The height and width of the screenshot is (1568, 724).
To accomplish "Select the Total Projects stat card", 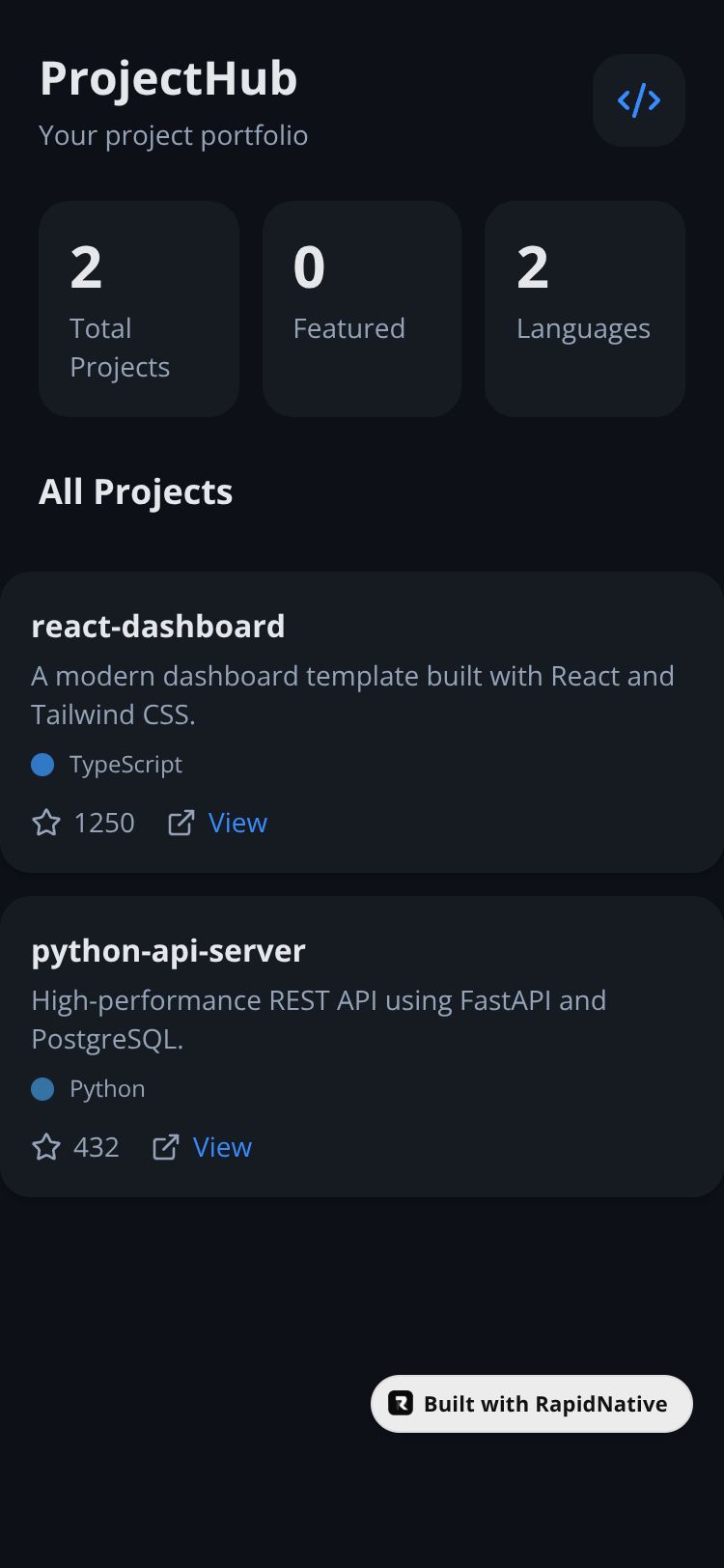I will click(x=139, y=309).
